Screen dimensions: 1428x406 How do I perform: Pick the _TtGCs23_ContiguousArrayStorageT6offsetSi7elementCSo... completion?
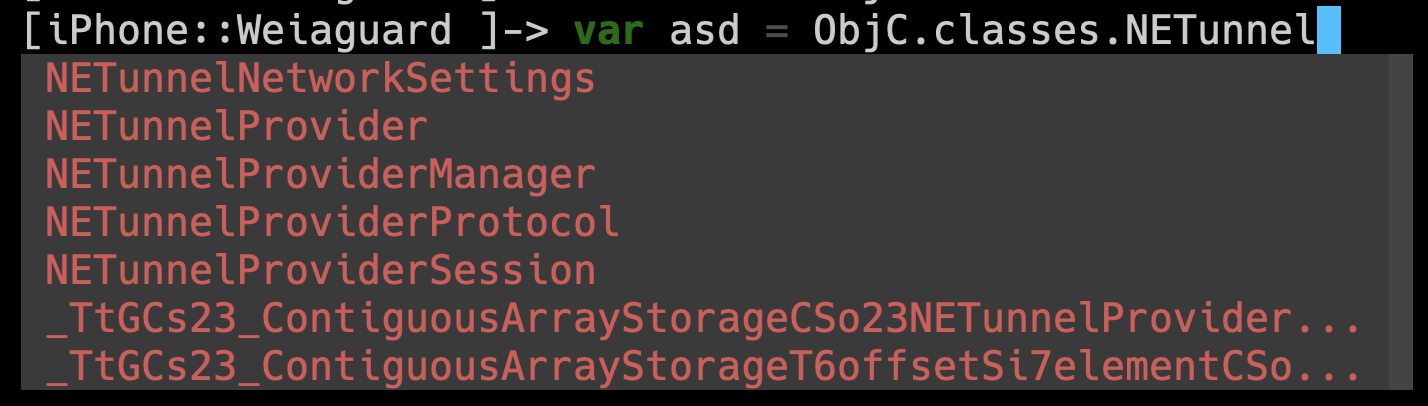point(702,367)
